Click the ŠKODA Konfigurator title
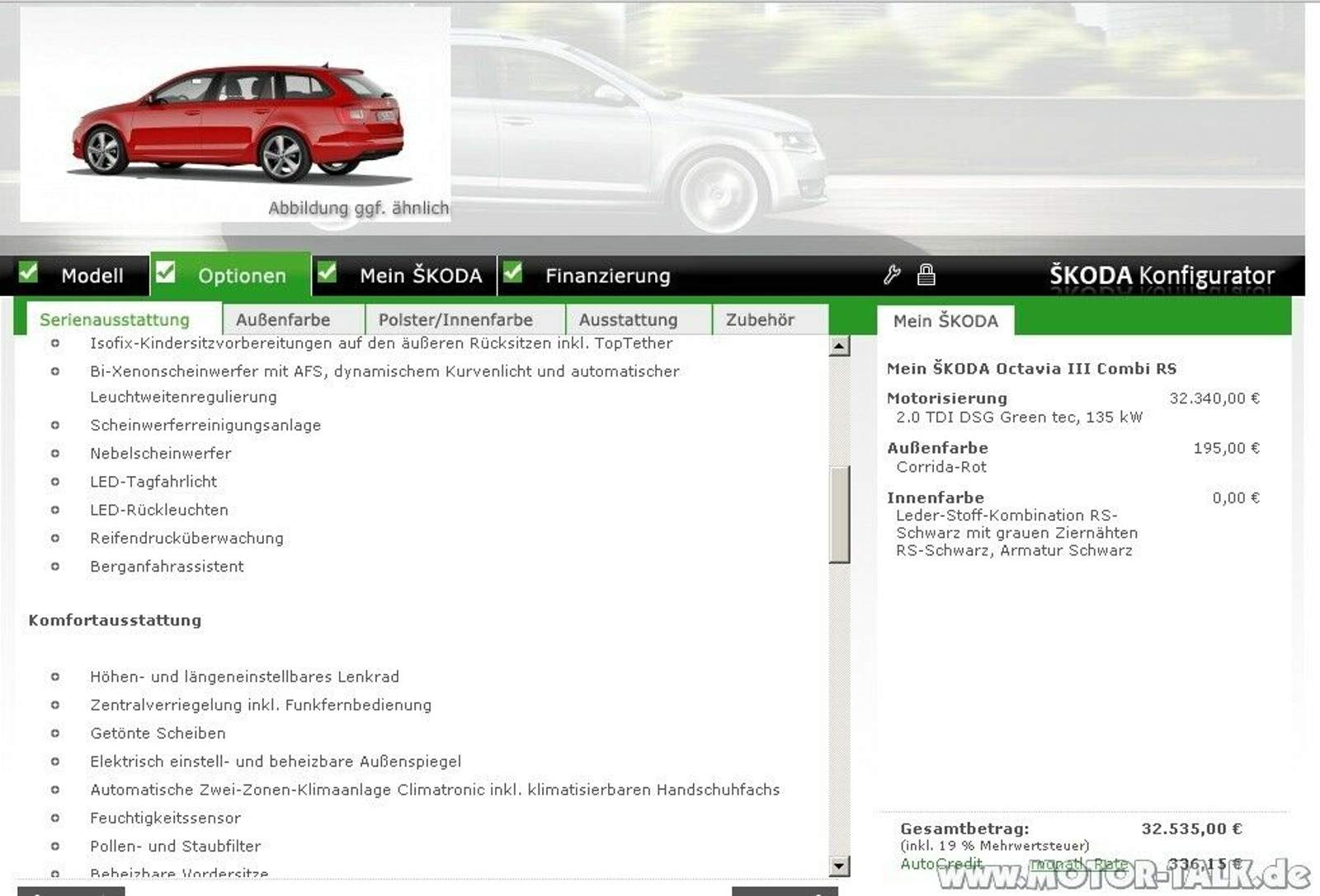1320x896 pixels. (x=1162, y=275)
